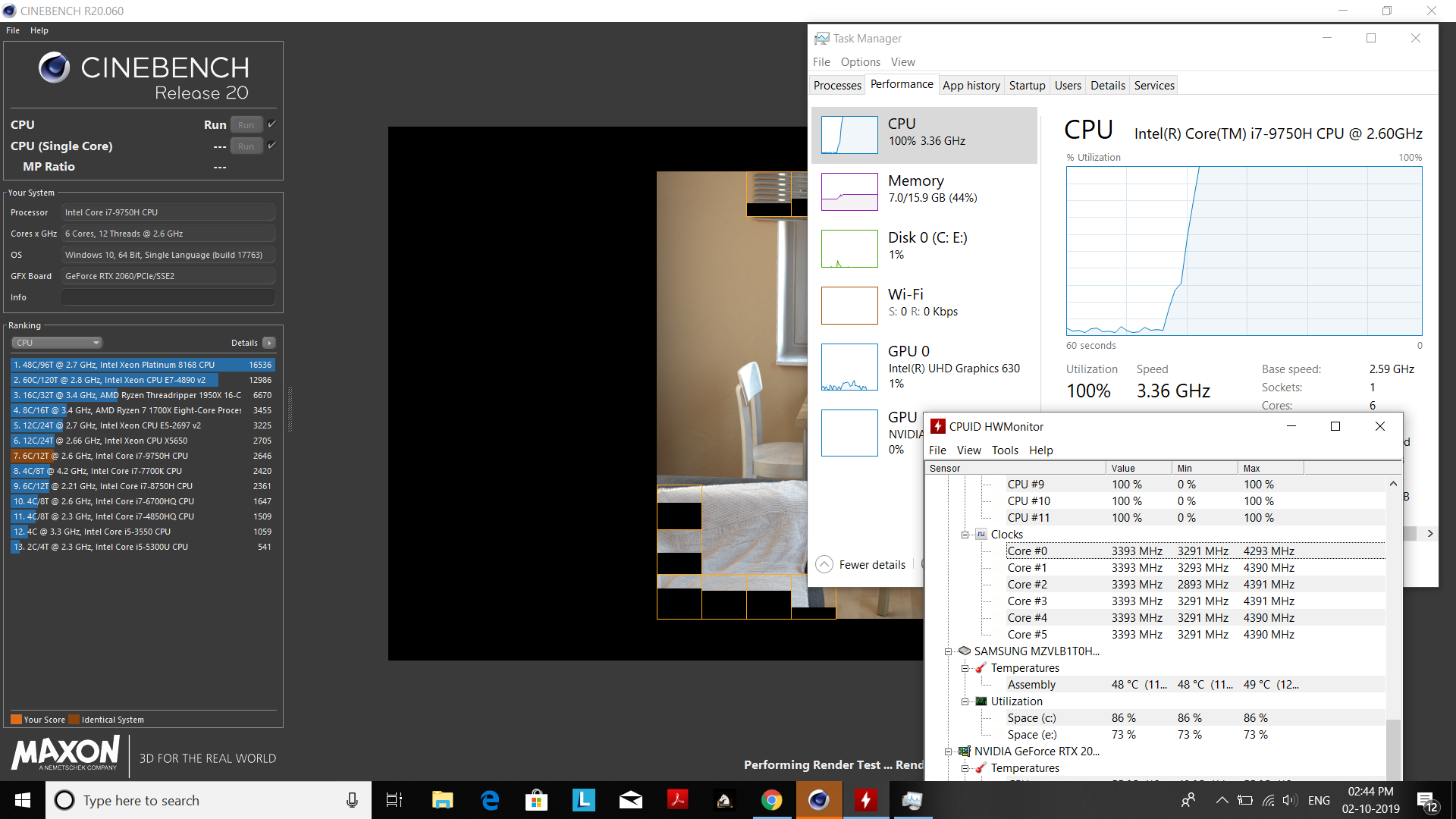Open HWMonitor Tools menu
This screenshot has height=819, width=1456.
pos(1005,450)
